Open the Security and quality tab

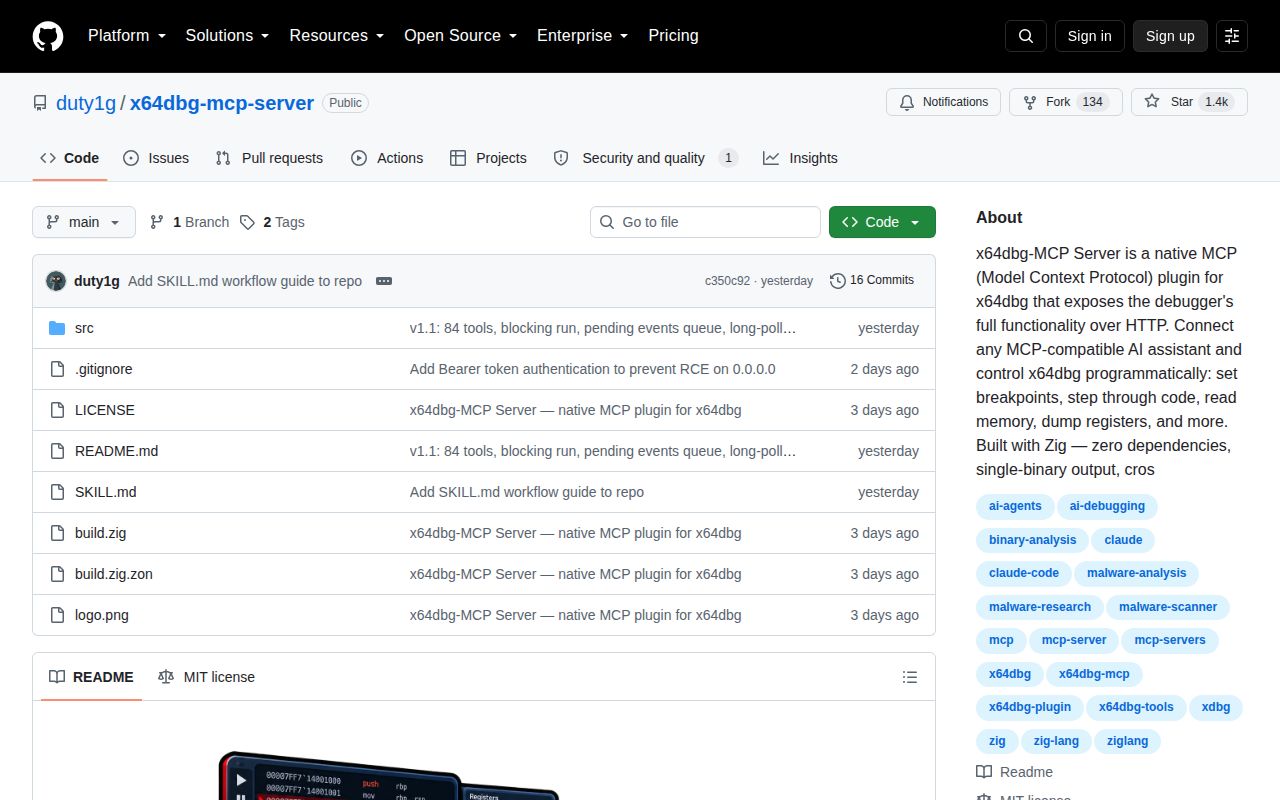pyautogui.click(x=645, y=158)
